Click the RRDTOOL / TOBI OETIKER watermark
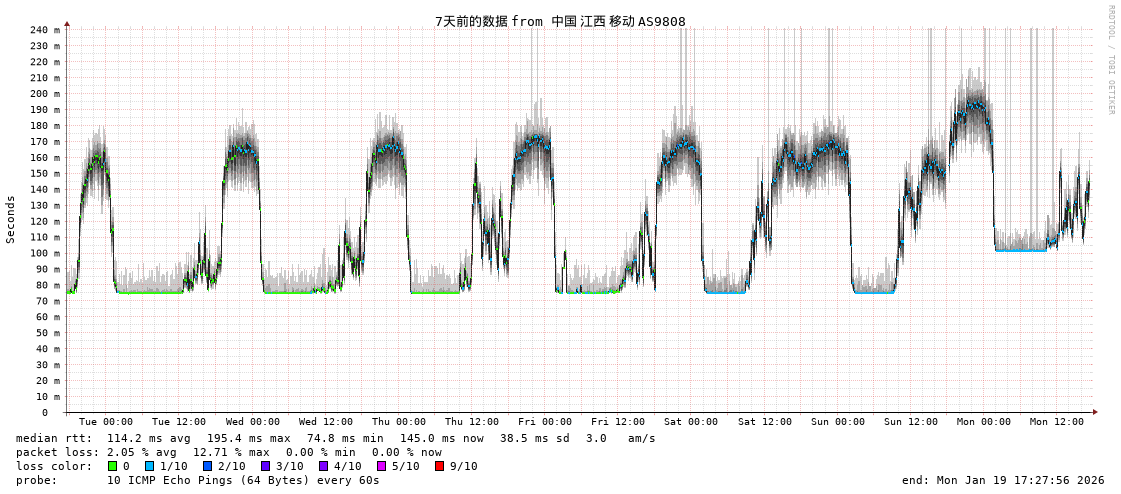 (1110, 60)
